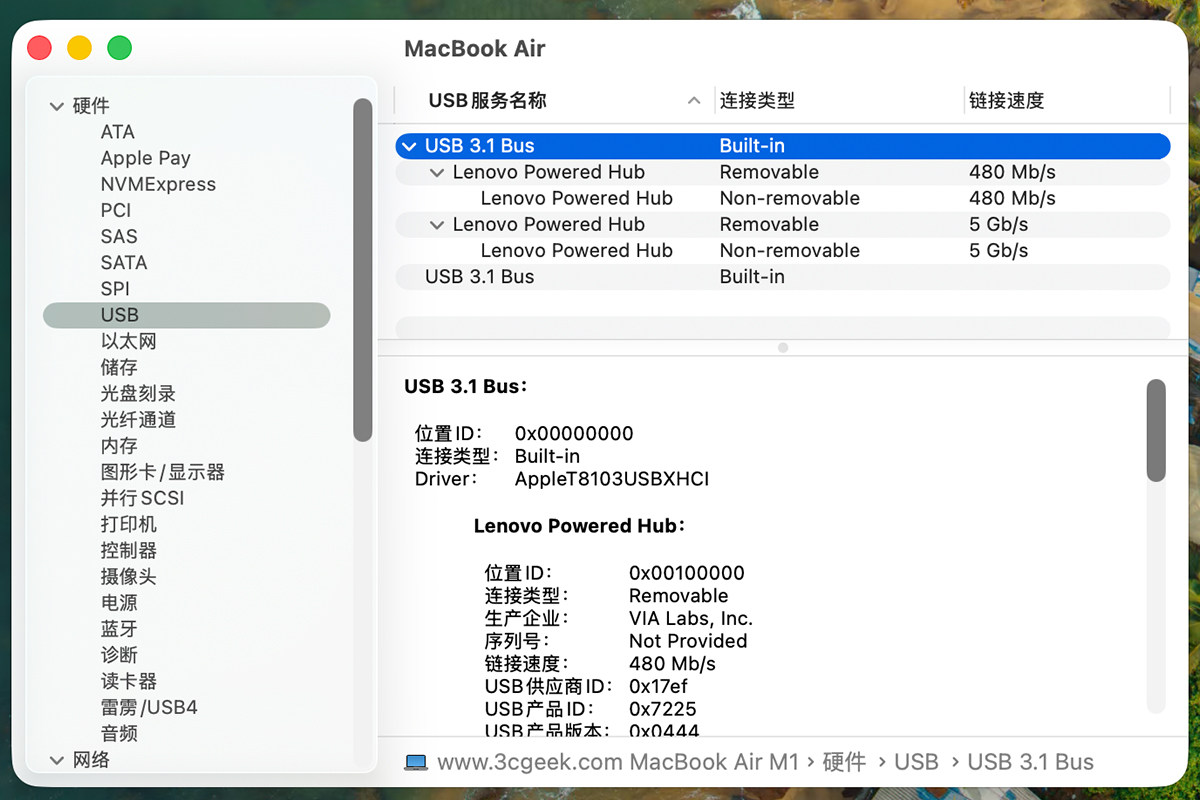
Task: Click the 0x00100000 location ID value
Action: pyautogui.click(x=687, y=573)
